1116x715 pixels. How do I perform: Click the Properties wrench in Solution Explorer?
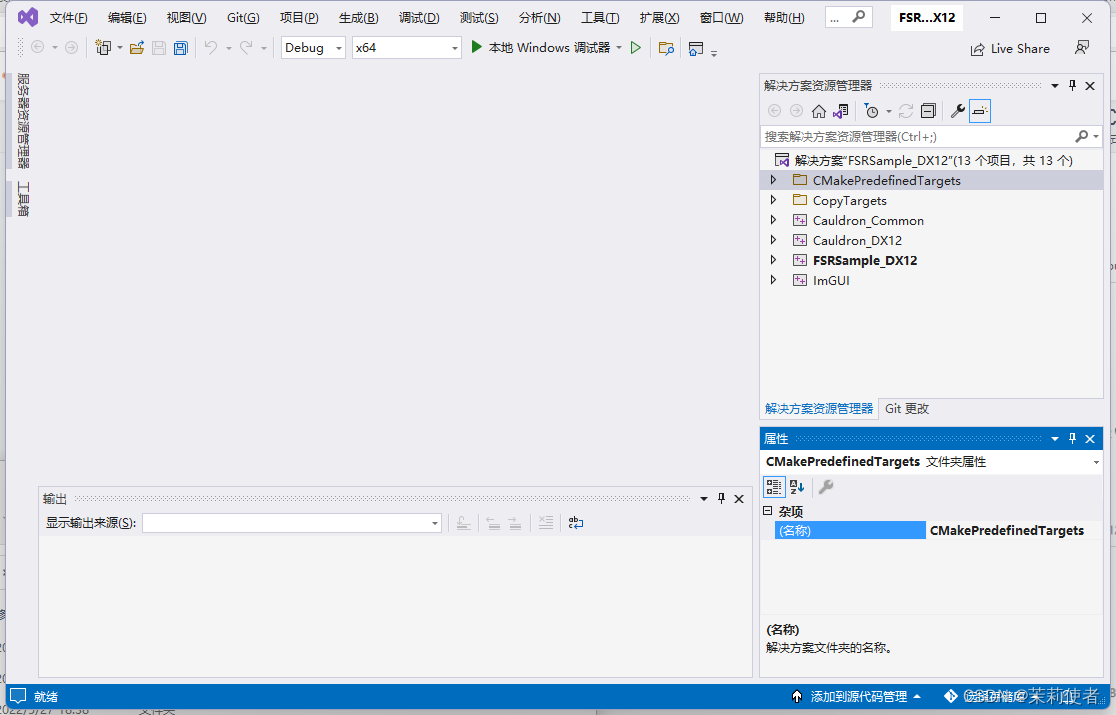(958, 111)
